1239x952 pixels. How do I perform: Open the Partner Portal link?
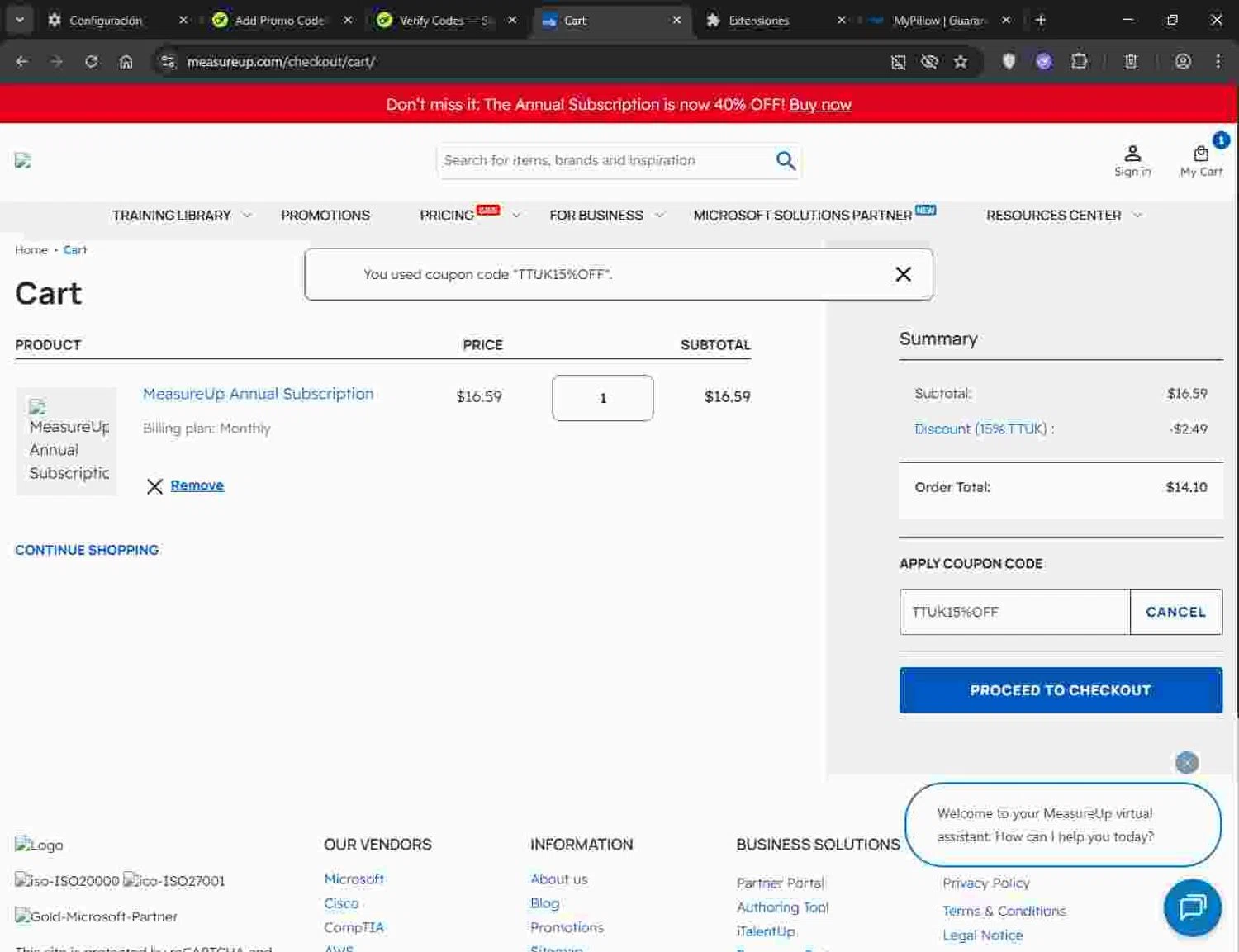tap(781, 883)
